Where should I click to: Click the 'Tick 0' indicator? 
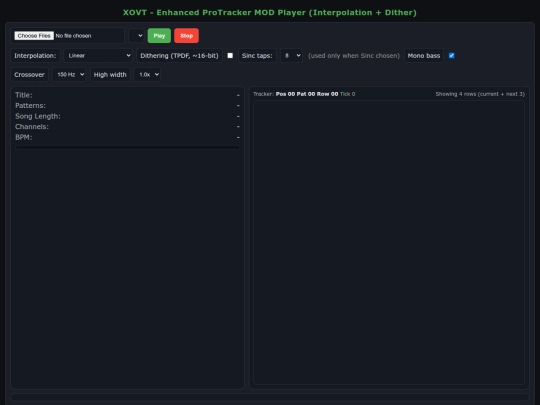pyautogui.click(x=347, y=94)
